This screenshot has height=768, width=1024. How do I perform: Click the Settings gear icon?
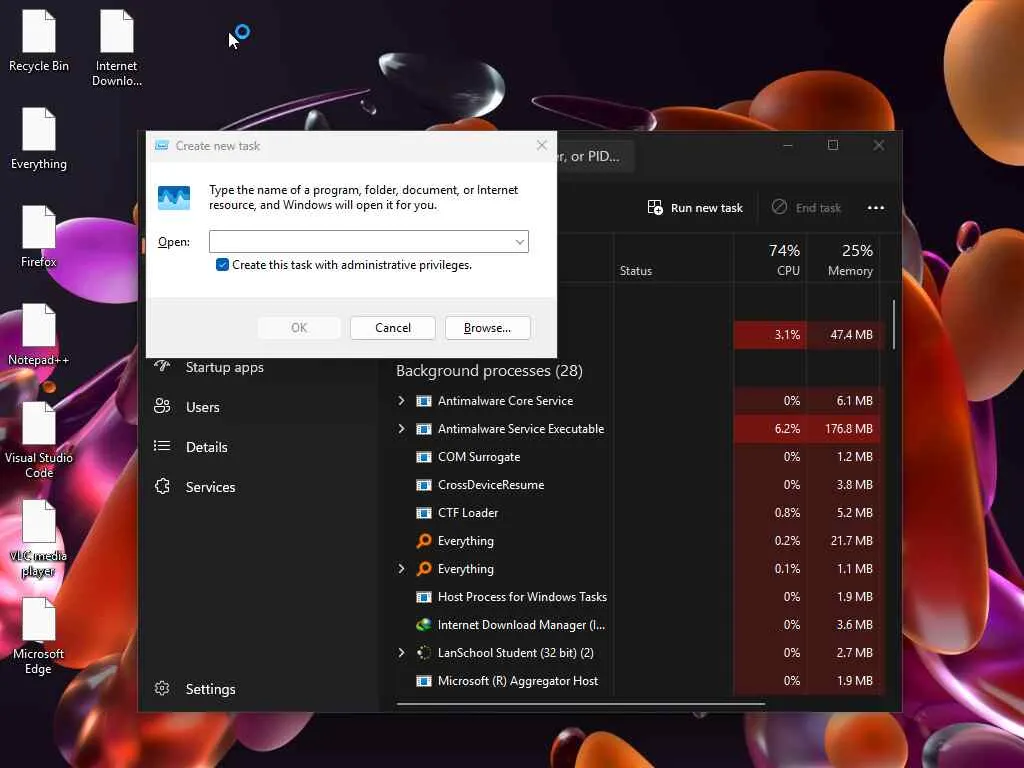click(162, 688)
